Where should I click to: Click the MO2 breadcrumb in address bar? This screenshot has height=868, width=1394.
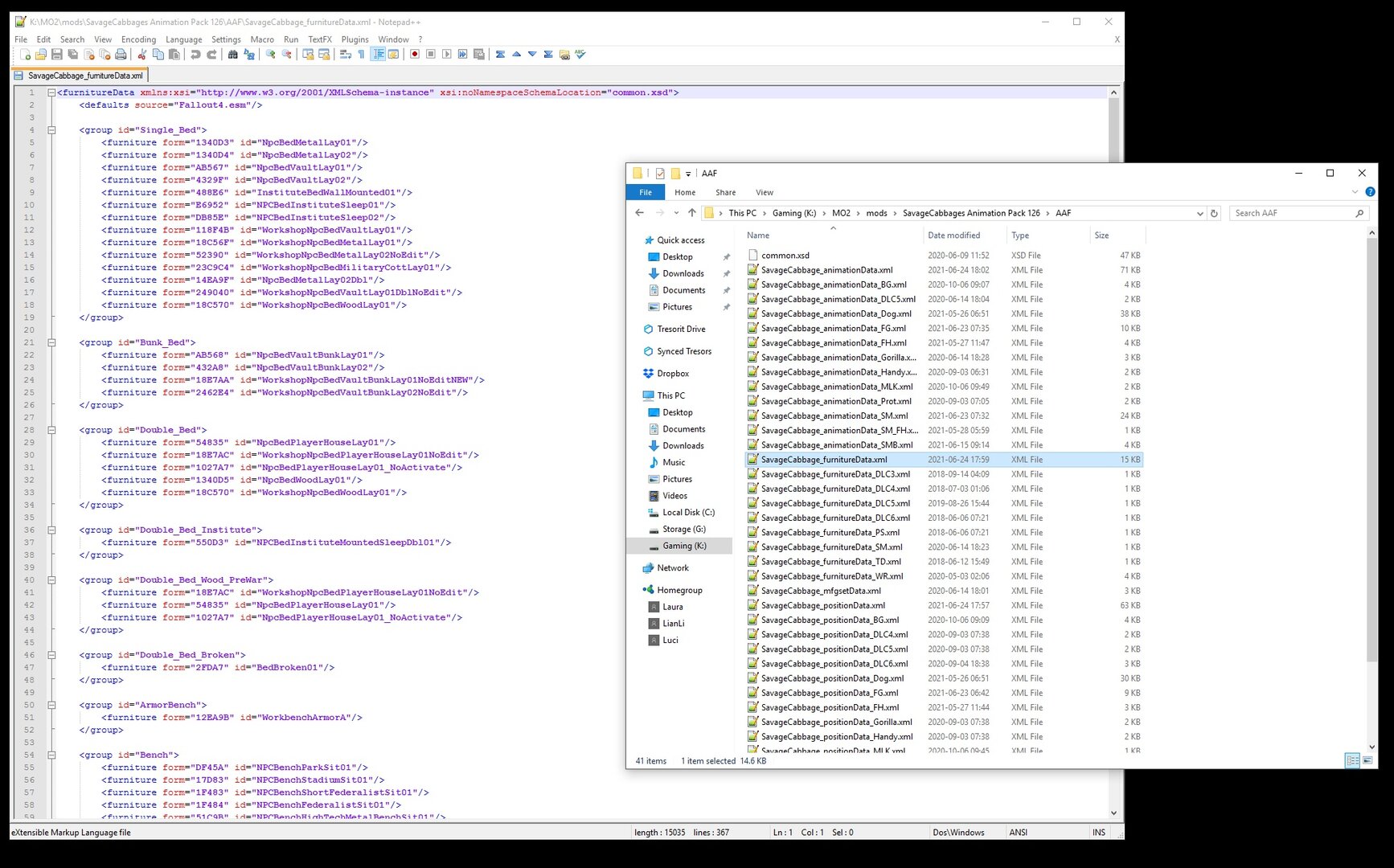click(841, 213)
